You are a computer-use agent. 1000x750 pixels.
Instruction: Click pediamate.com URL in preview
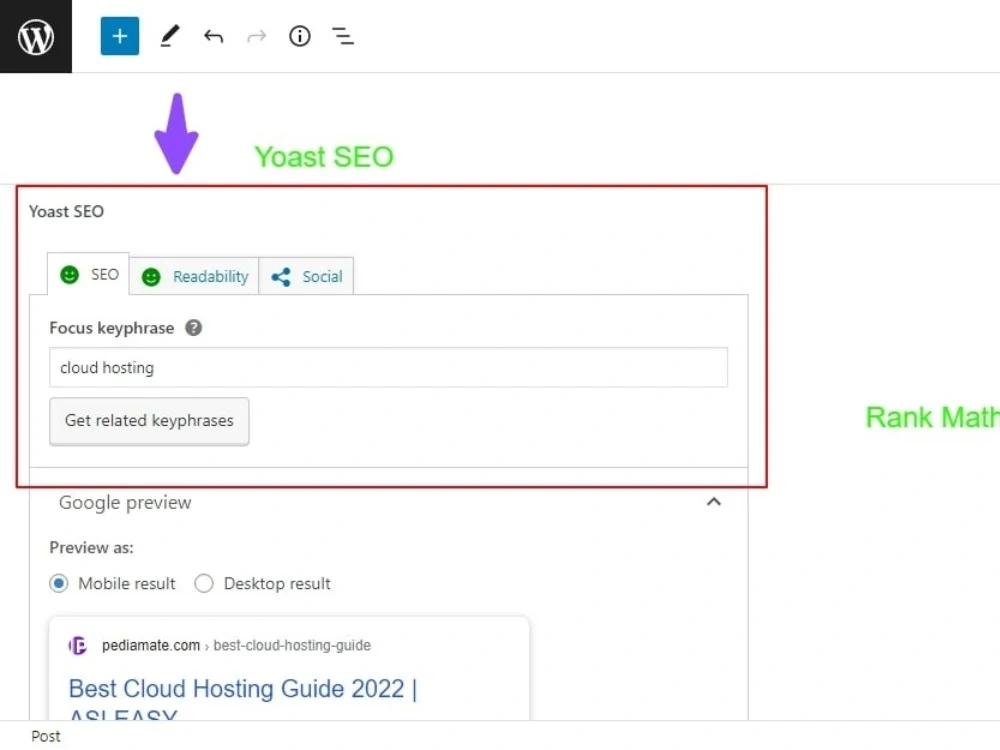151,645
